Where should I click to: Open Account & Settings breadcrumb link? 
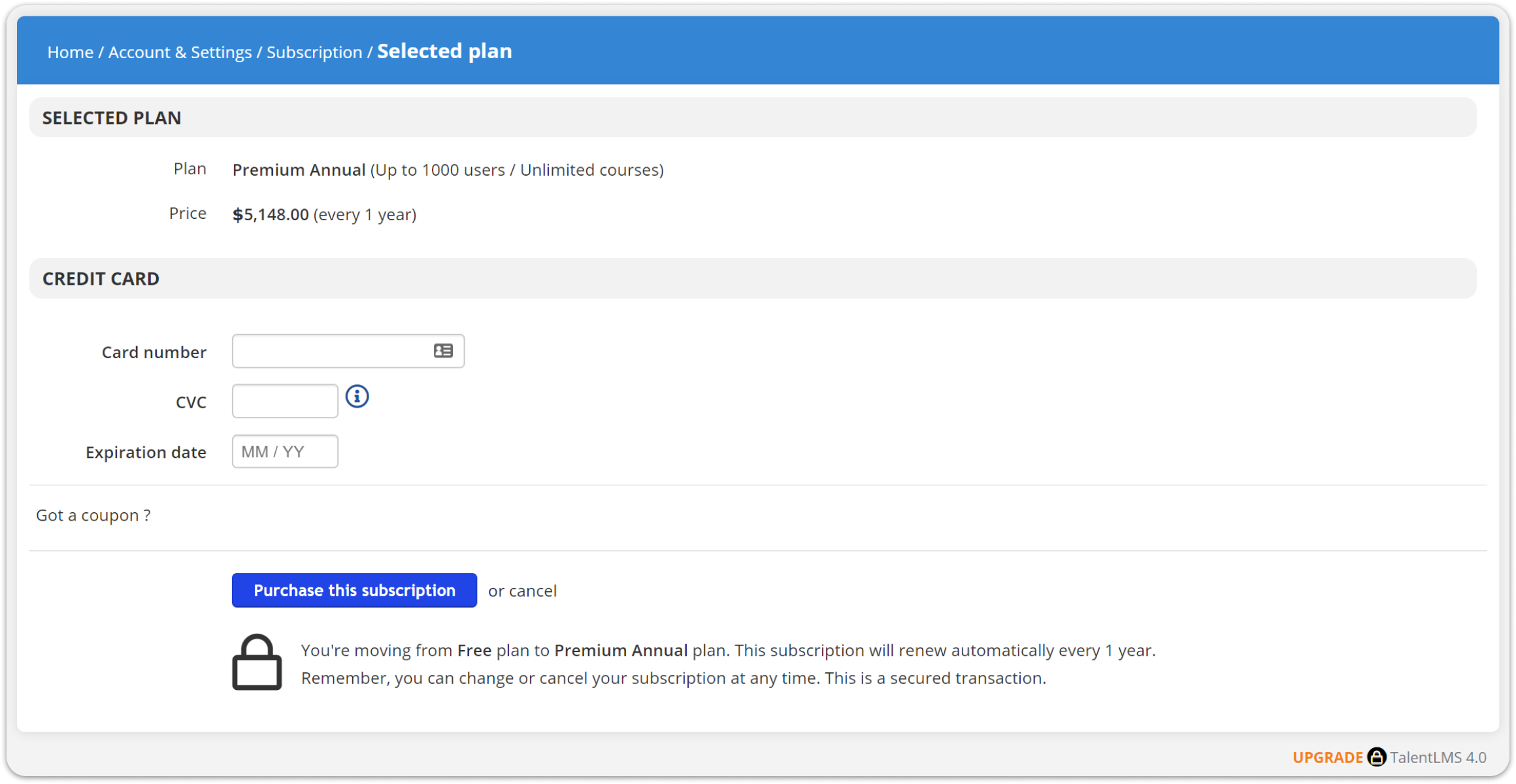click(180, 52)
